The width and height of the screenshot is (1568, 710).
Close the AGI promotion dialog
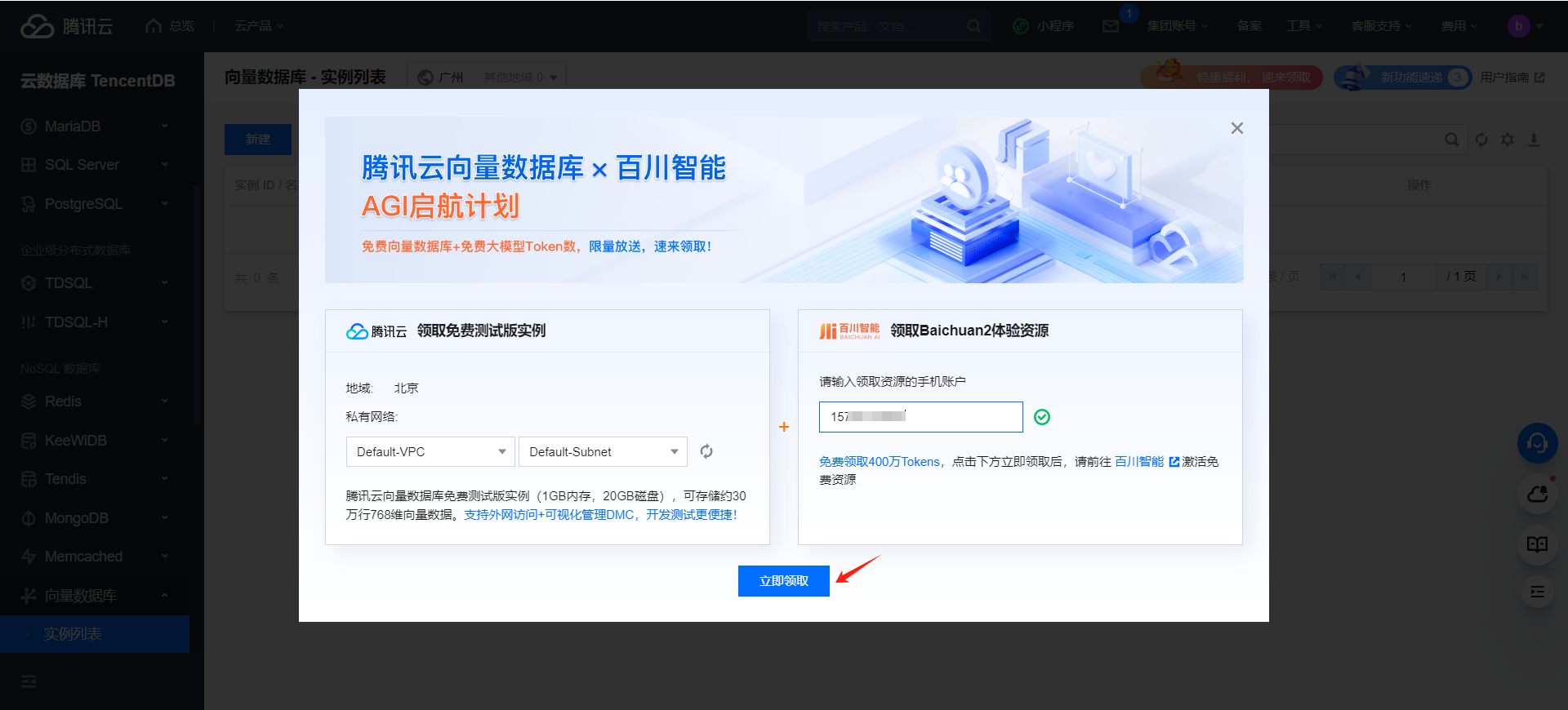[x=1236, y=128]
